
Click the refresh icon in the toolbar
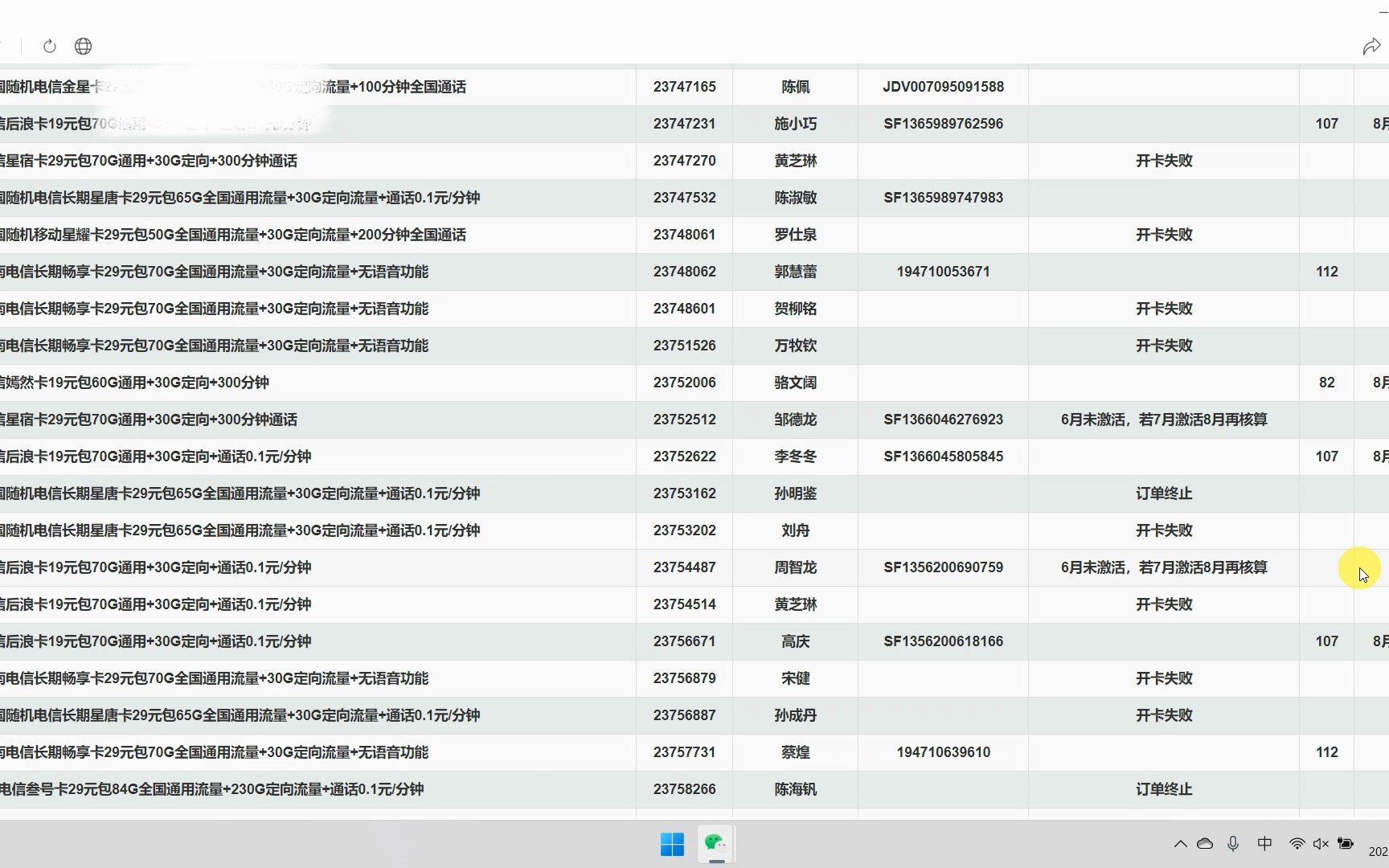[50, 47]
